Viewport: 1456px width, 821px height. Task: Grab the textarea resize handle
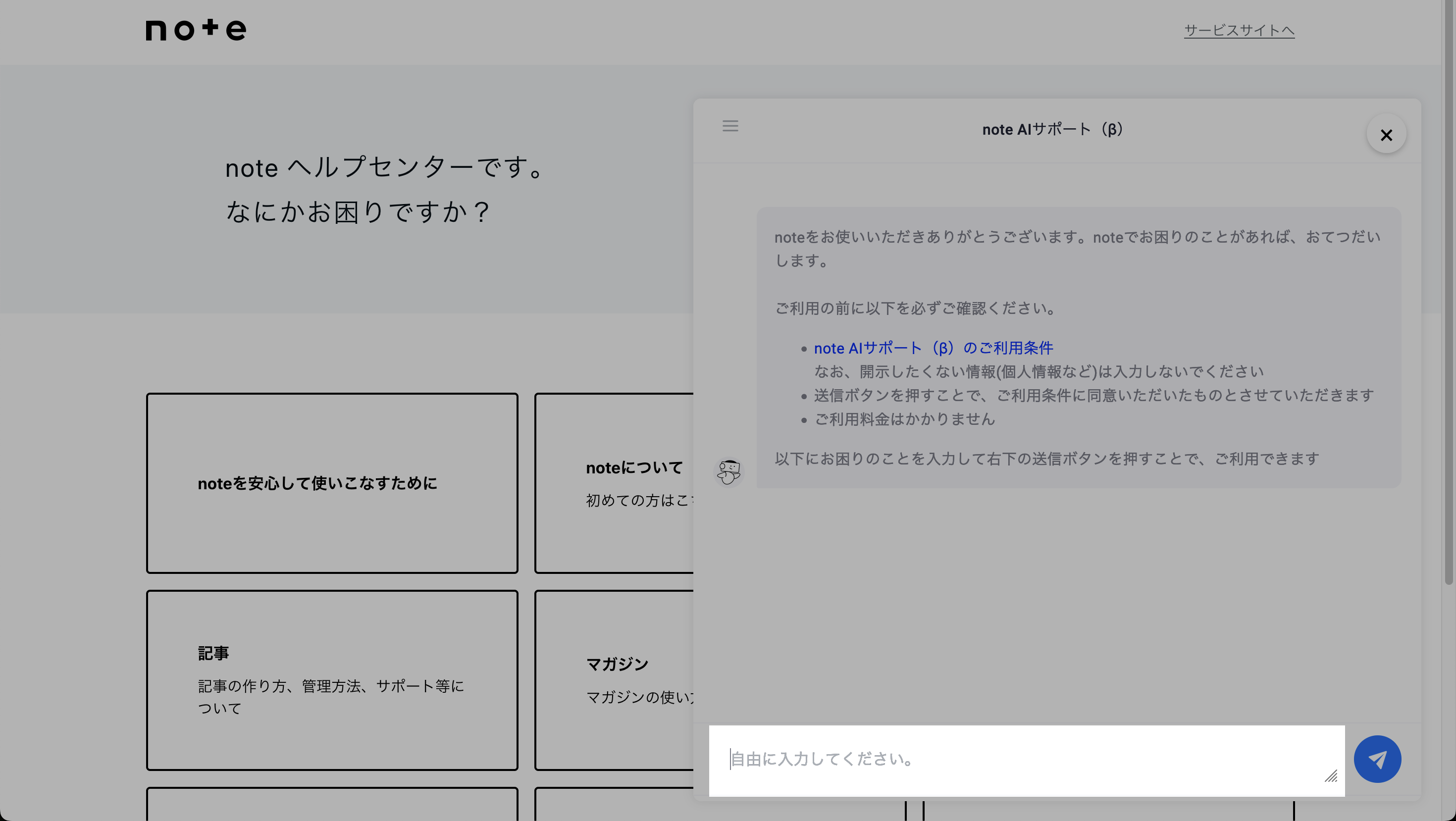pyautogui.click(x=1331, y=776)
